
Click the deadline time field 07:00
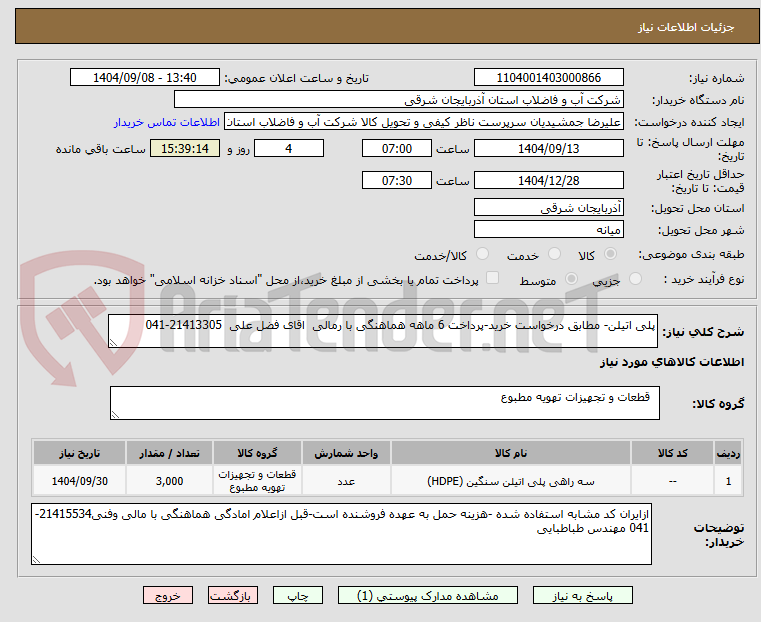[397, 148]
